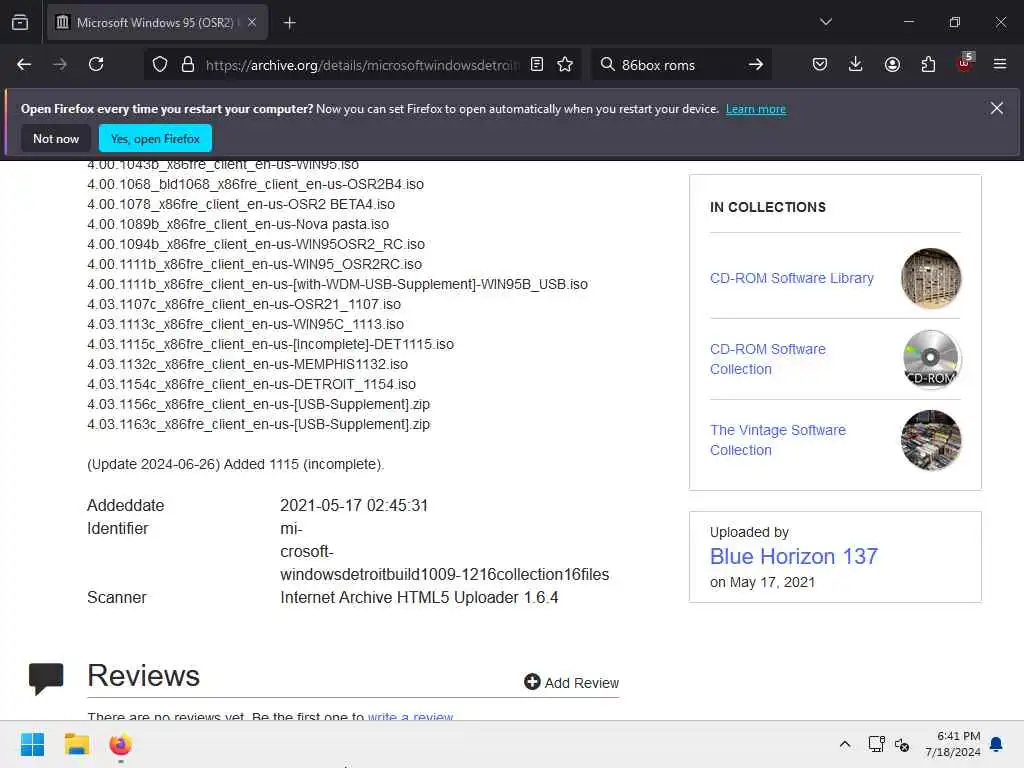Select text 4.03.1107c OSR21_1107.iso line

click(244, 304)
